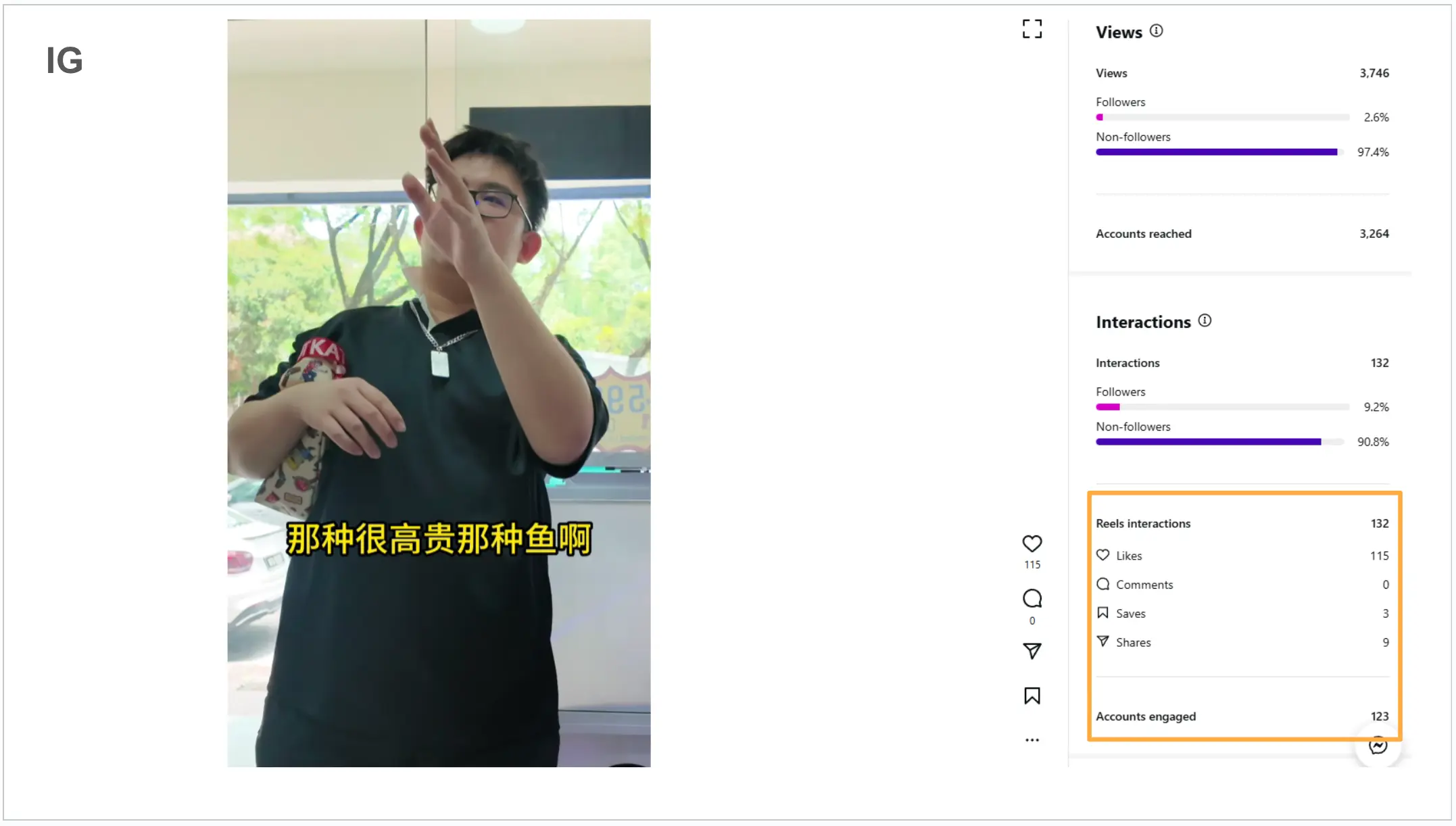Viewport: 1456px width, 826px height.
Task: Click the Comments icon in Reels interactions
Action: point(1102,584)
